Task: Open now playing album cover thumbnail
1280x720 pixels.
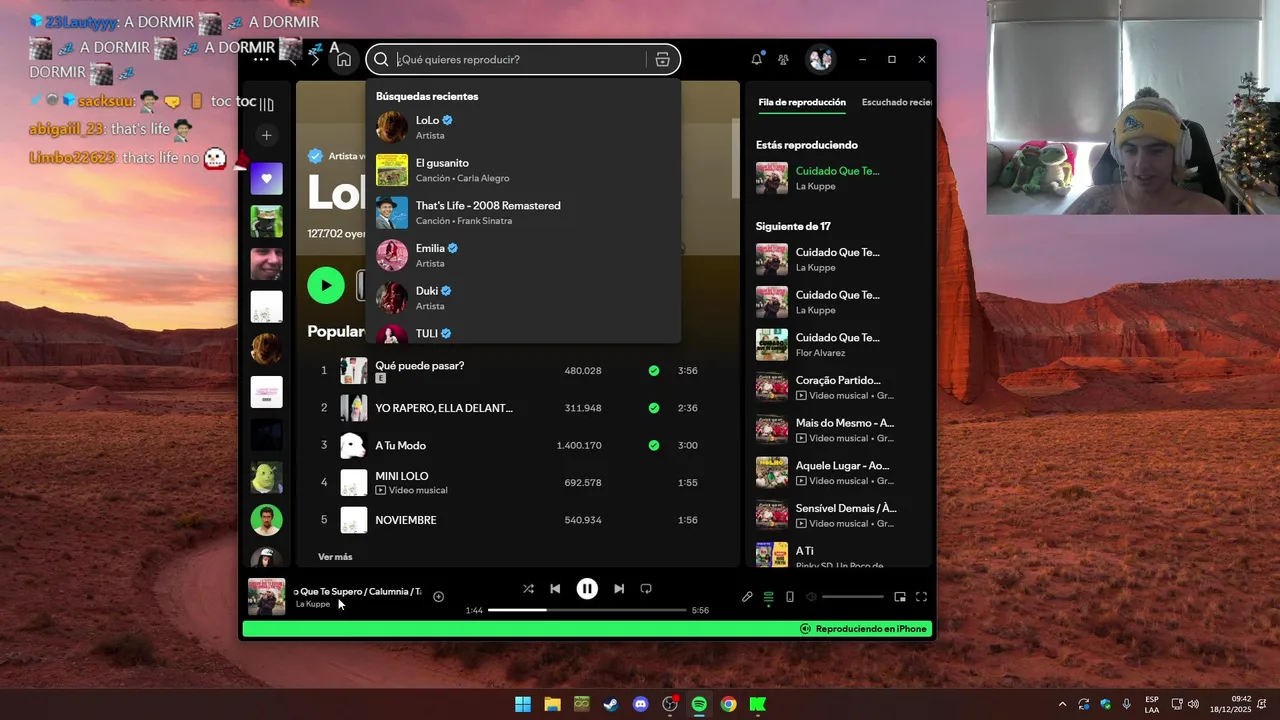Action: point(266,597)
